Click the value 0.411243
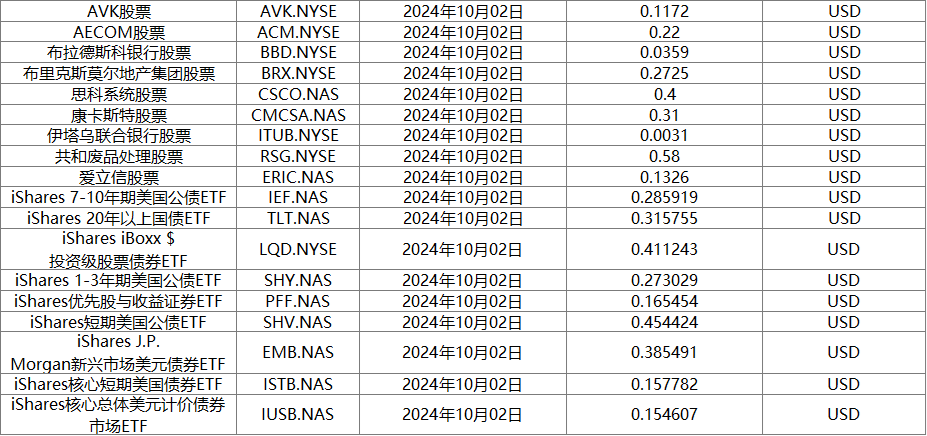 [x=665, y=249]
